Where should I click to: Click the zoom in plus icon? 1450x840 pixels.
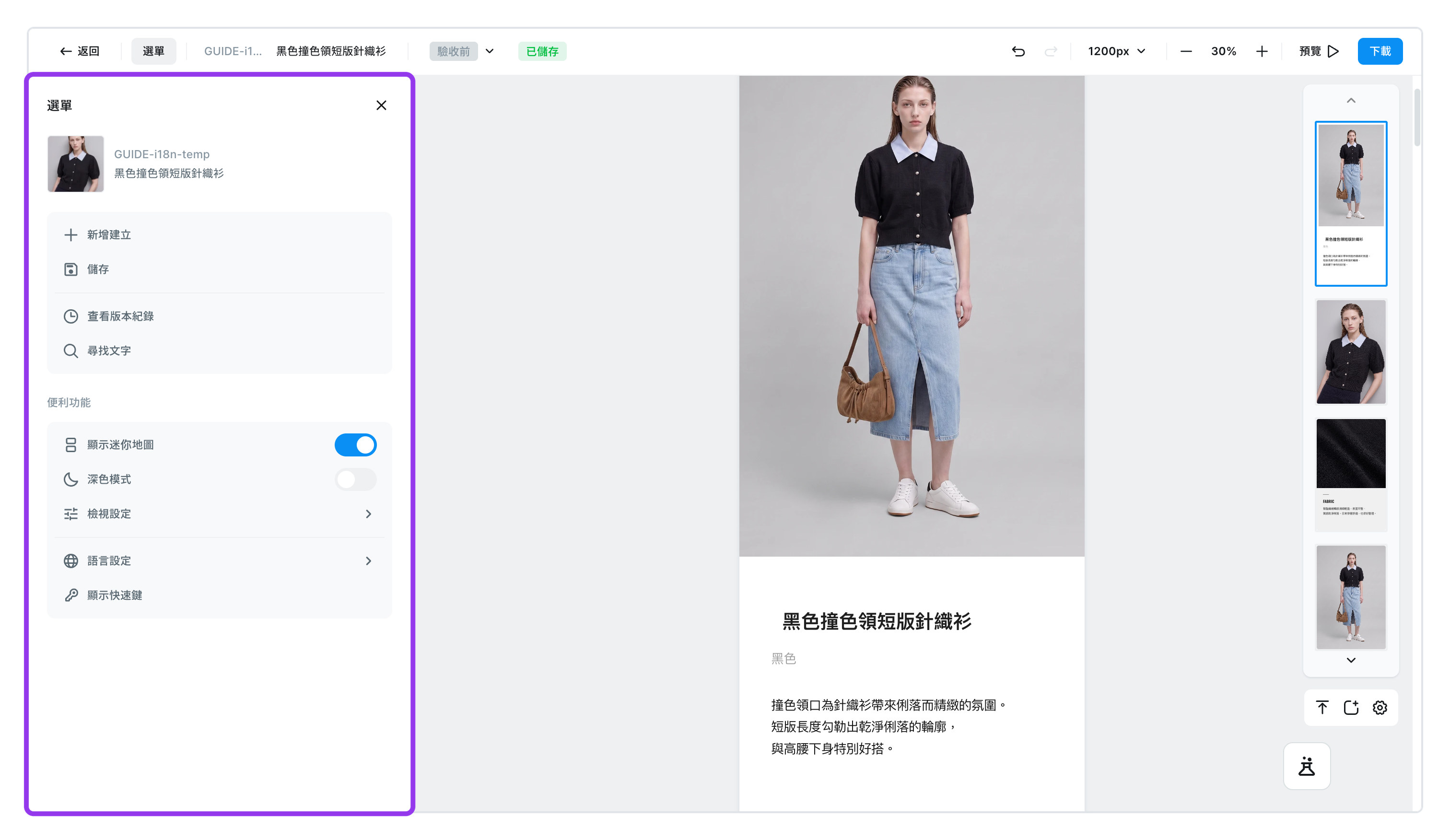1262,51
